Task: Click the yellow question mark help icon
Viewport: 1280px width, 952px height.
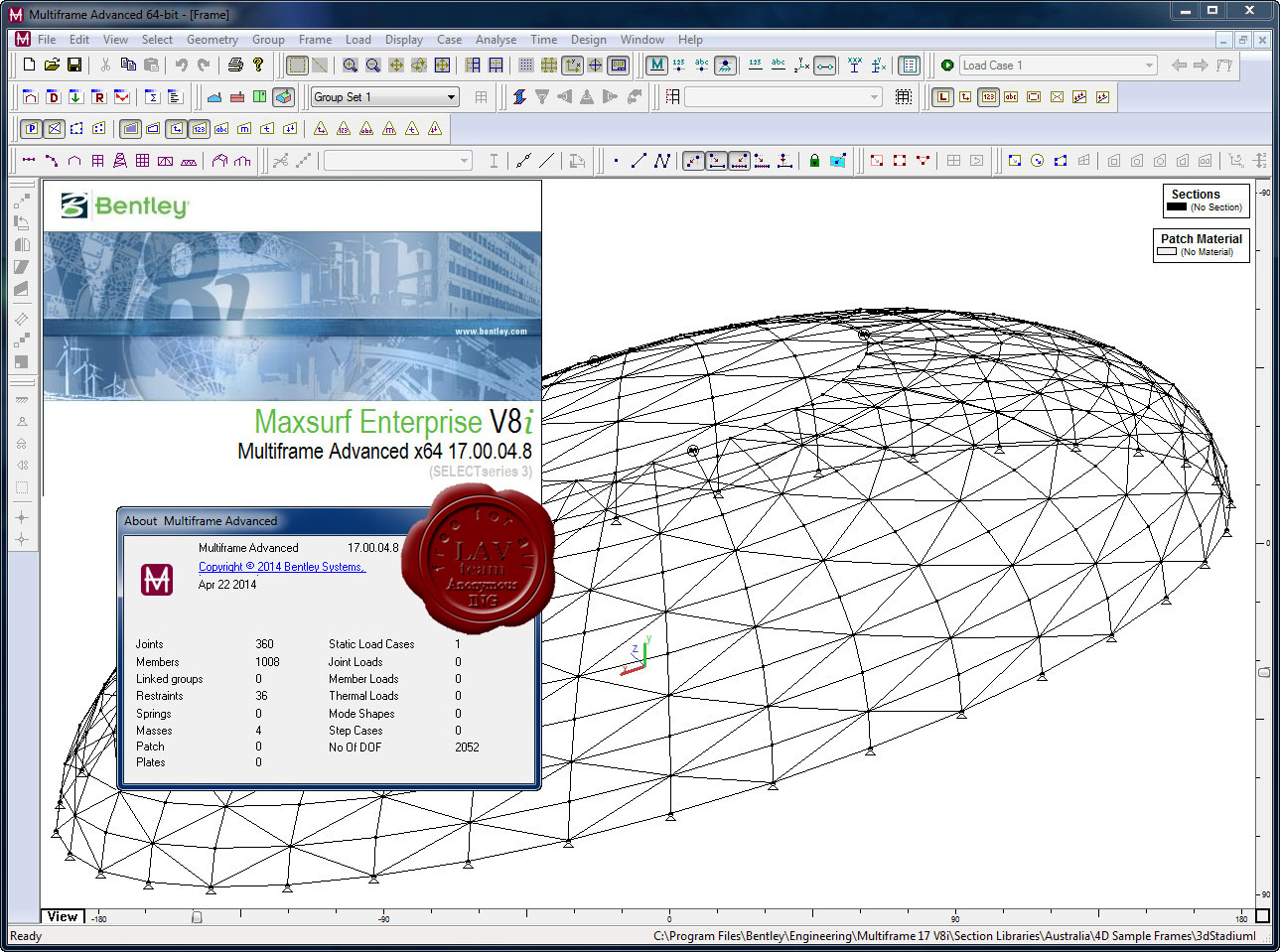Action: click(258, 65)
